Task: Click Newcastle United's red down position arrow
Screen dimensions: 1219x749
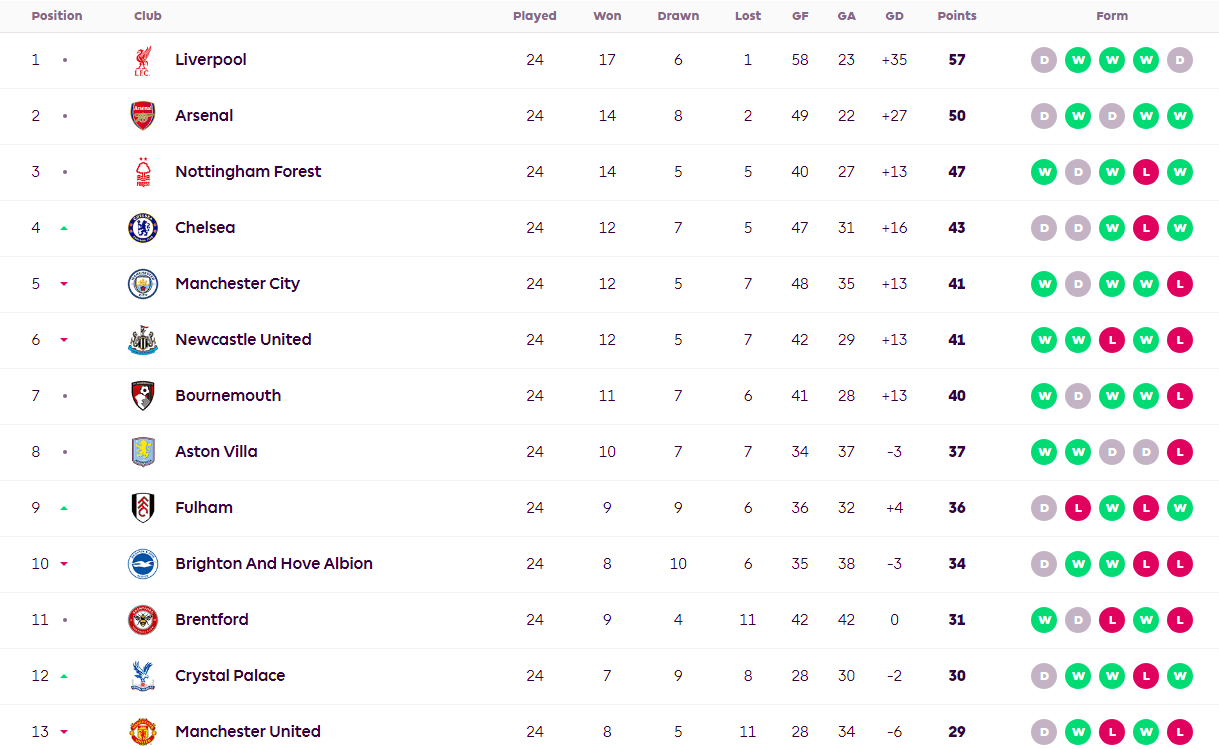Action: [64, 340]
